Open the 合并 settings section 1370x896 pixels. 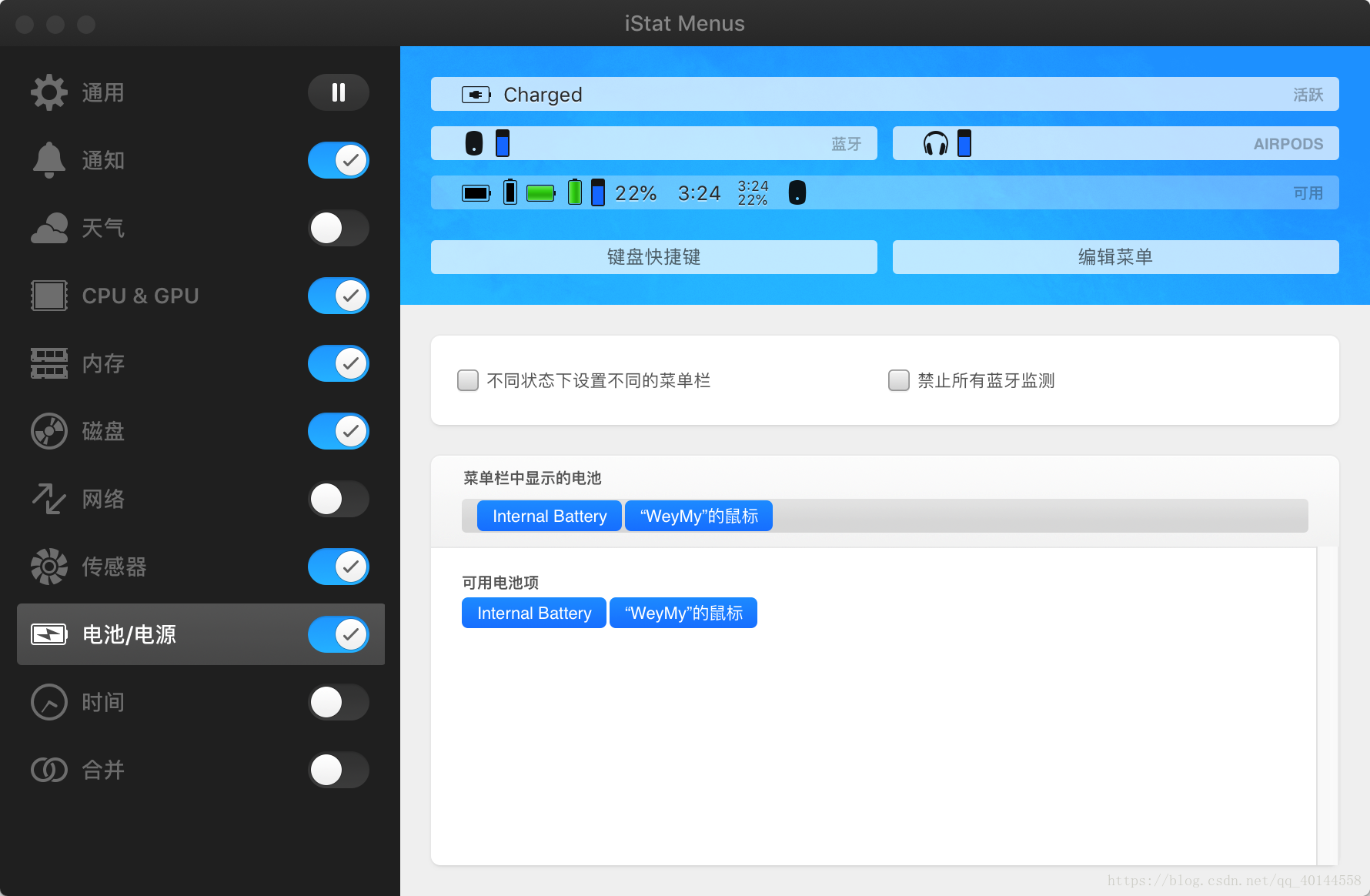tap(103, 770)
